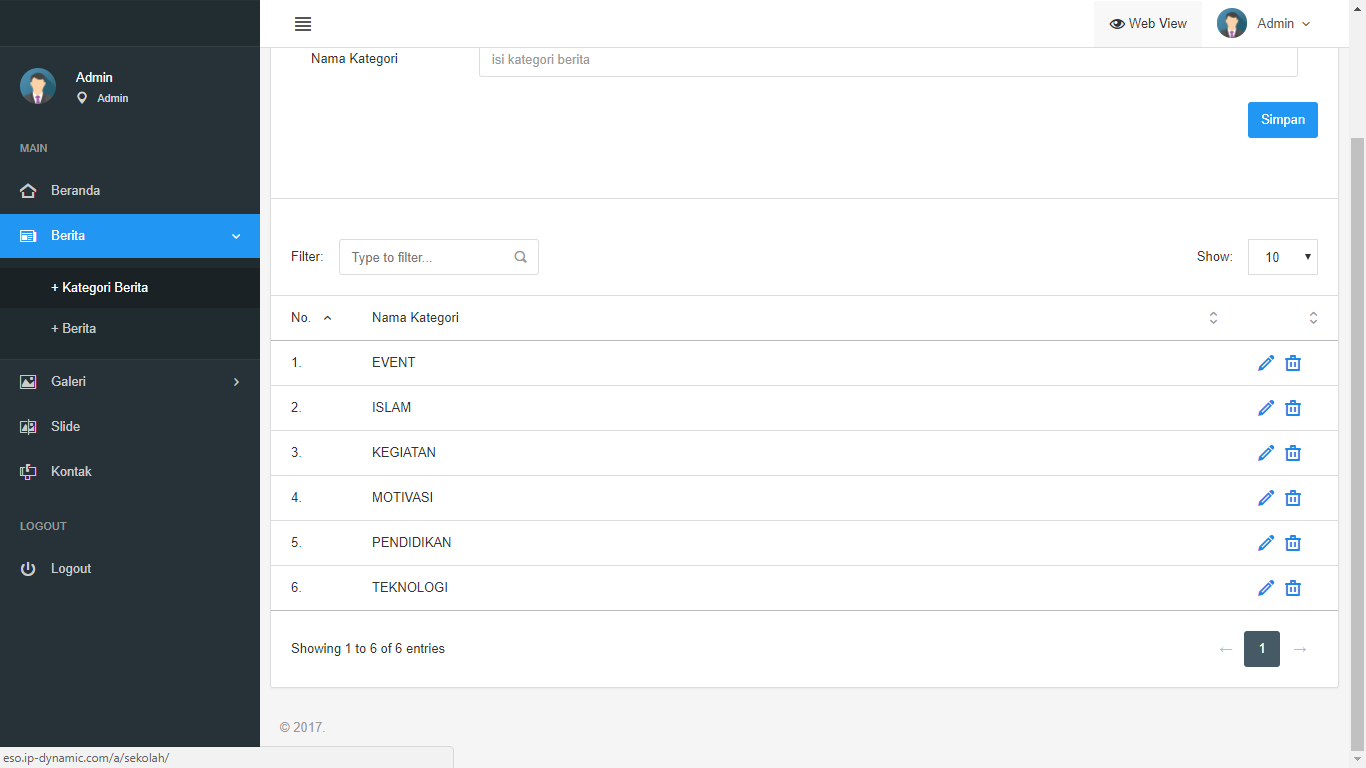This screenshot has height=768, width=1366.
Task: Delete the ISLAM category using trash icon
Action: (x=1293, y=408)
